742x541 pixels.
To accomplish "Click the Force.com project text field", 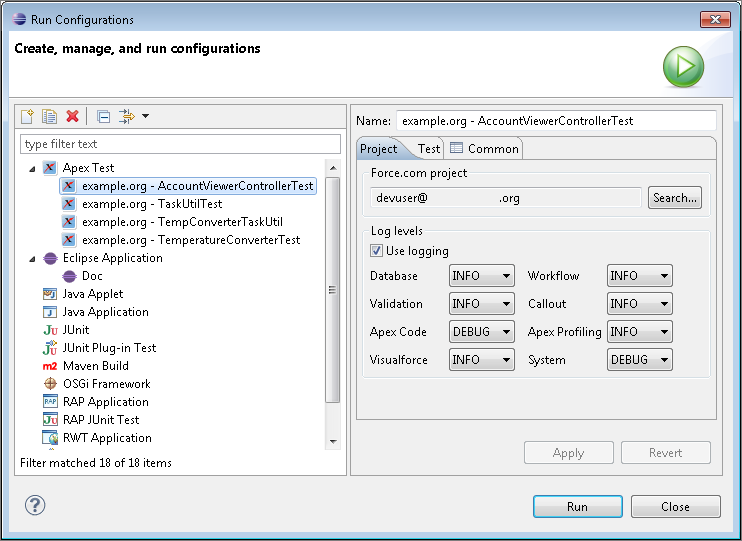I will [506, 198].
